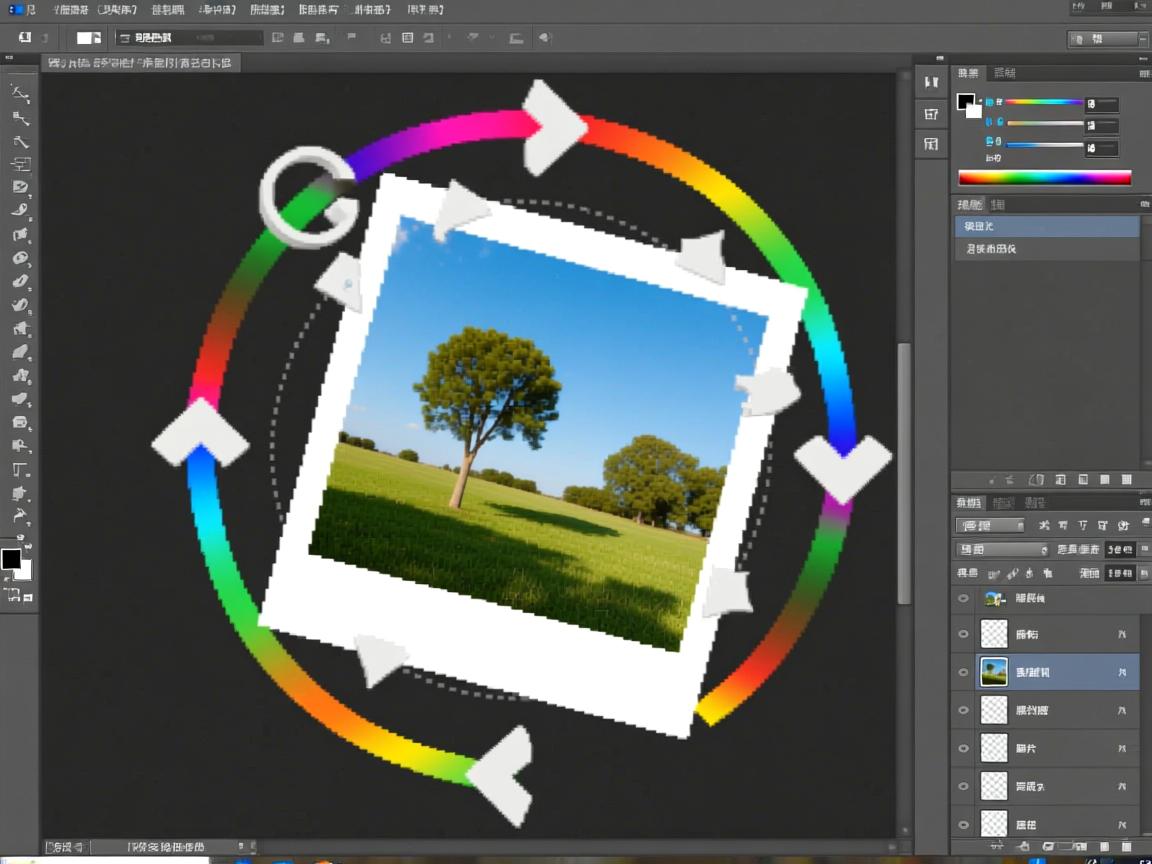
Task: Click the rainbow color spectrum bar
Action: coord(1044,178)
